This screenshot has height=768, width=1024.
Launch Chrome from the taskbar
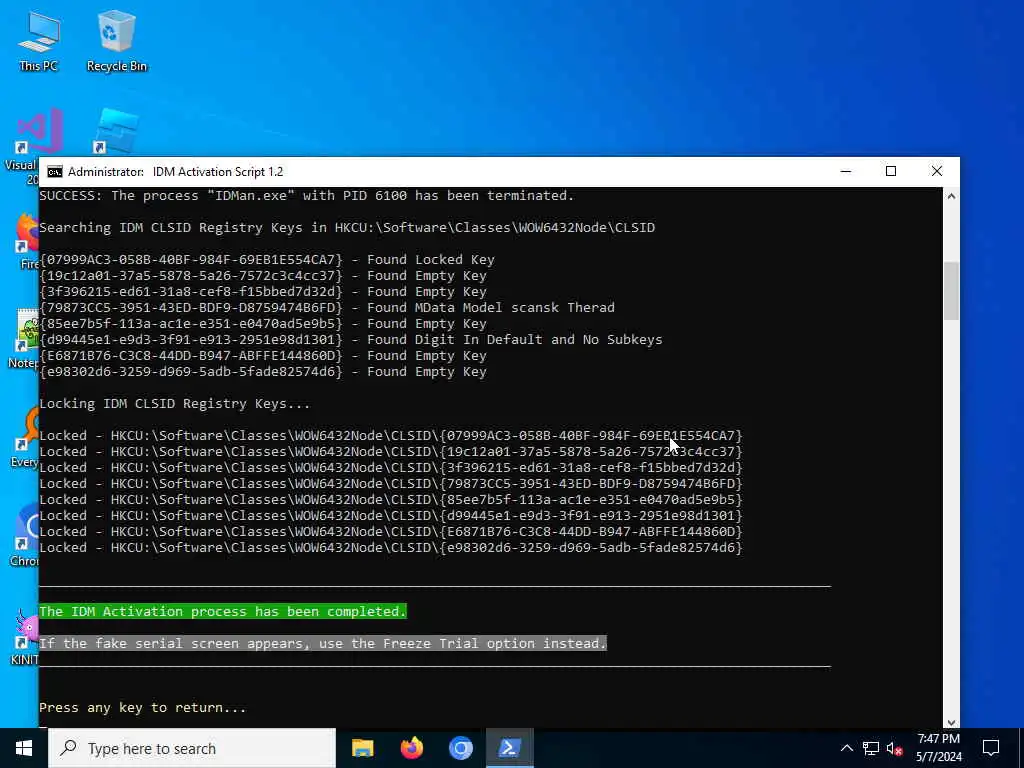point(460,748)
